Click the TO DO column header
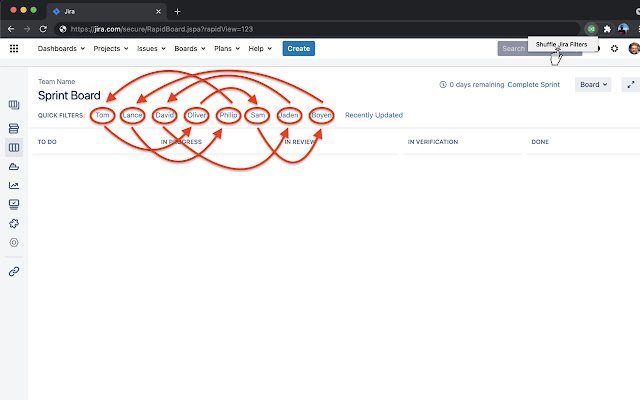640x400 pixels. [x=47, y=142]
